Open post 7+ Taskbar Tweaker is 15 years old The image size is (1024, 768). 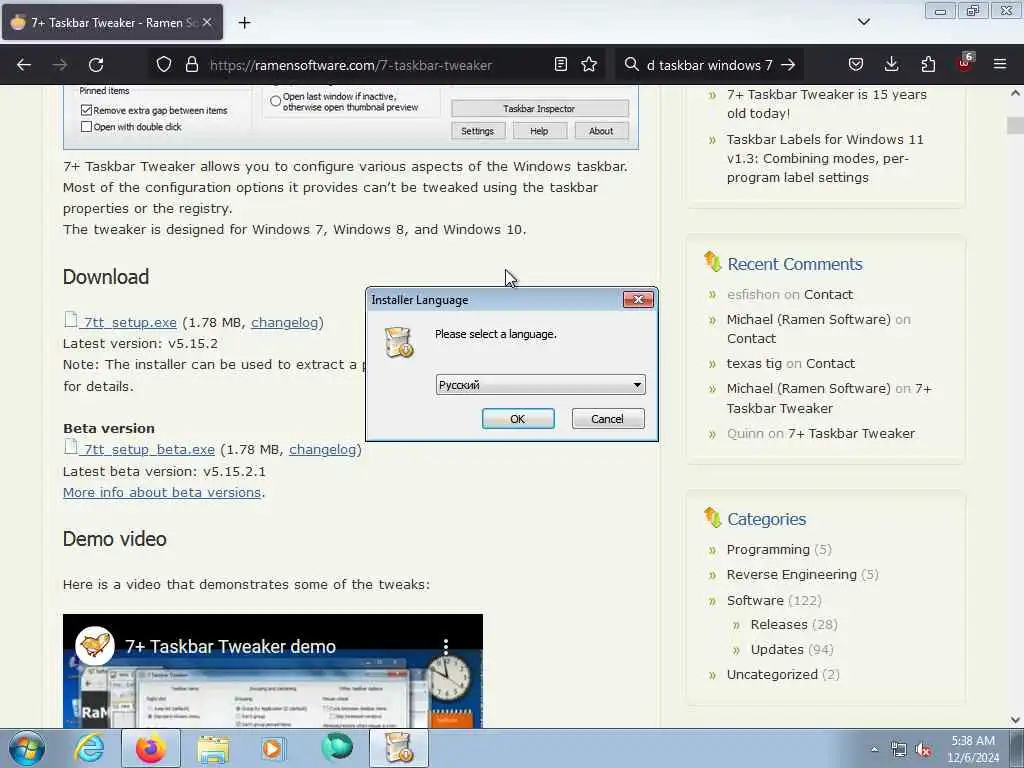(827, 104)
